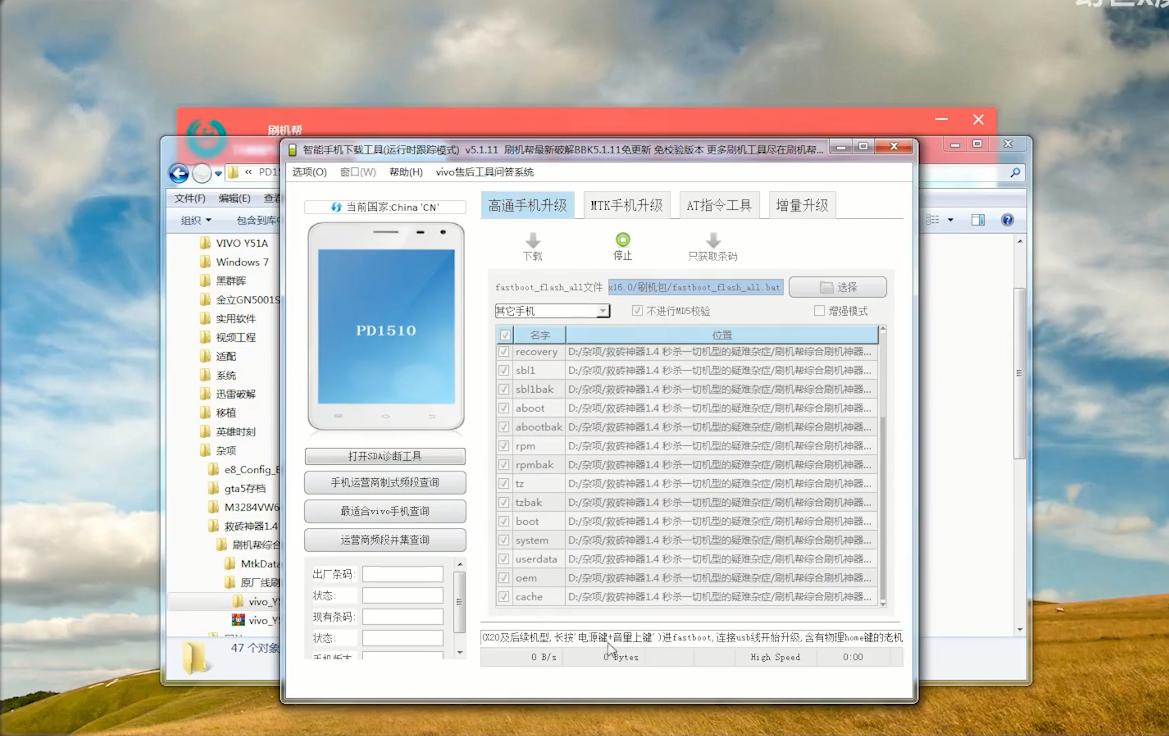Select the 视频工程 folder in tree
The width and height of the screenshot is (1169, 736).
tap(227, 337)
